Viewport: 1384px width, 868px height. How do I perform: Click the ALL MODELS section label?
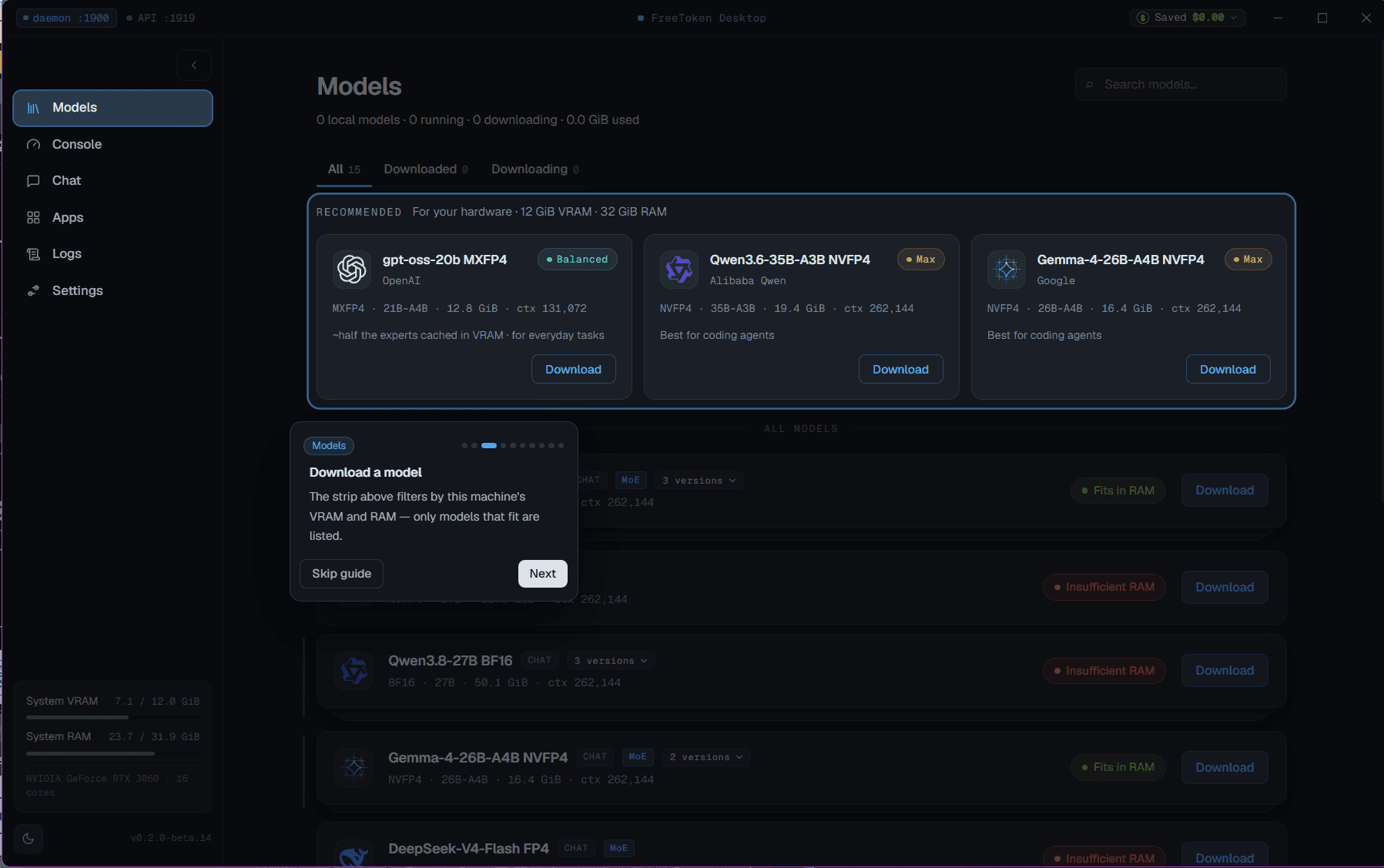(x=801, y=429)
